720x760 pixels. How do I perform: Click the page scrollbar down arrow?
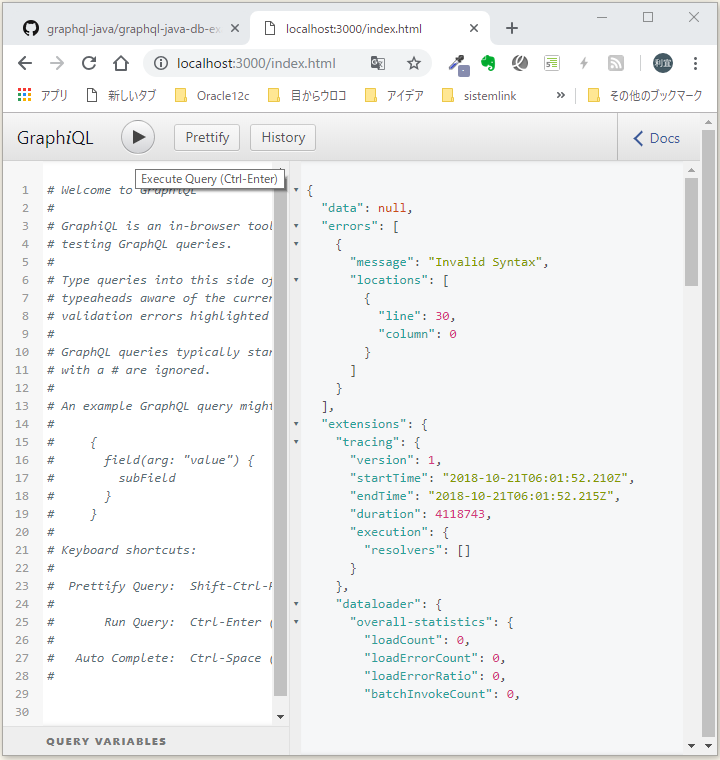tap(708, 746)
